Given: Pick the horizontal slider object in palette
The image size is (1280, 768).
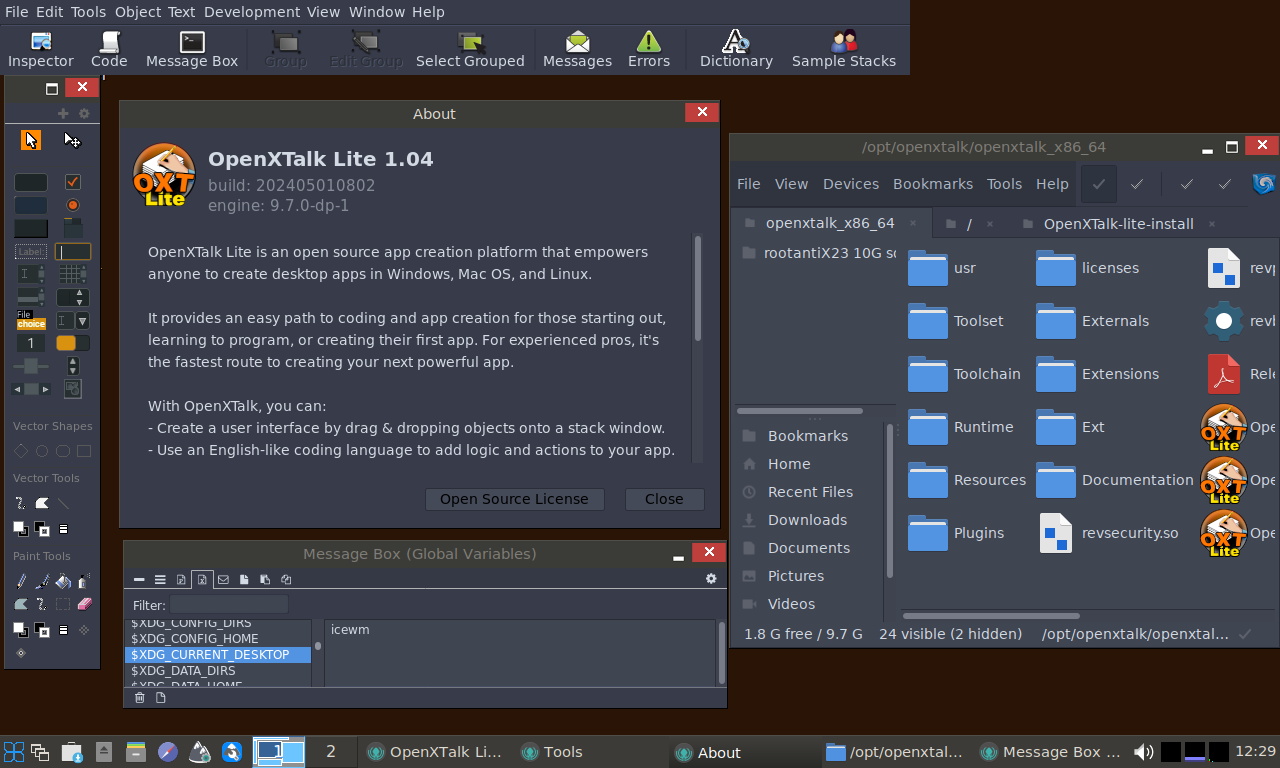Looking at the screenshot, I should pyautogui.click(x=31, y=366).
